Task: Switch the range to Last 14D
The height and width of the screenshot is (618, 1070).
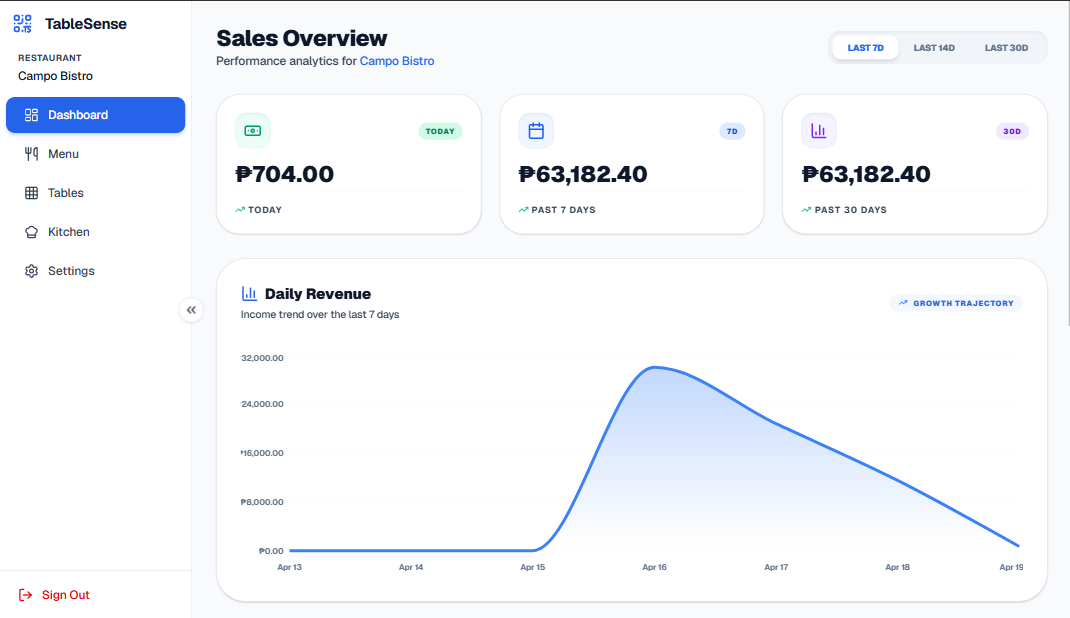Action: 933,48
